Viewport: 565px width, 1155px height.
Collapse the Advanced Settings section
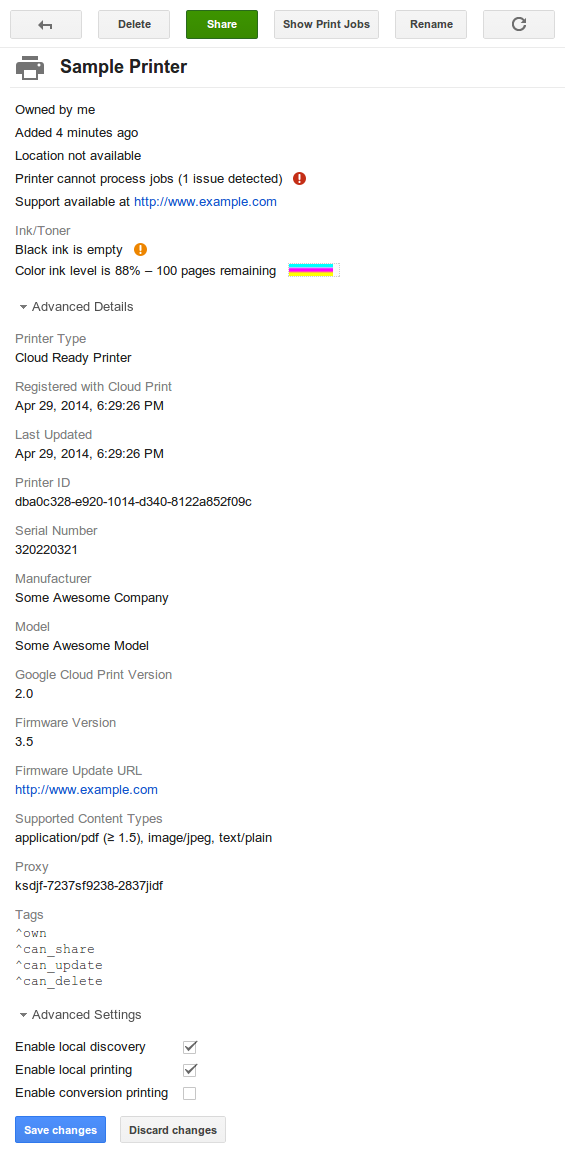pos(80,1014)
